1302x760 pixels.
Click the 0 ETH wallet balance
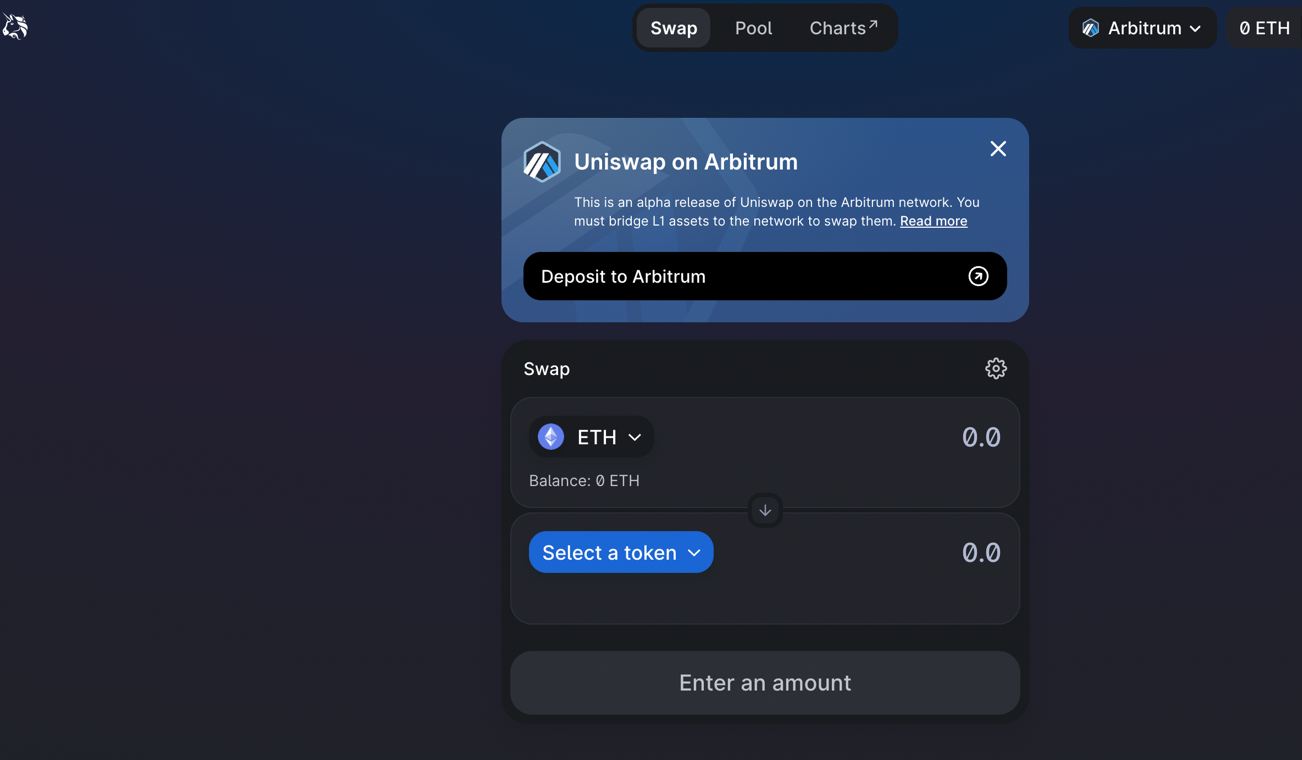1264,28
